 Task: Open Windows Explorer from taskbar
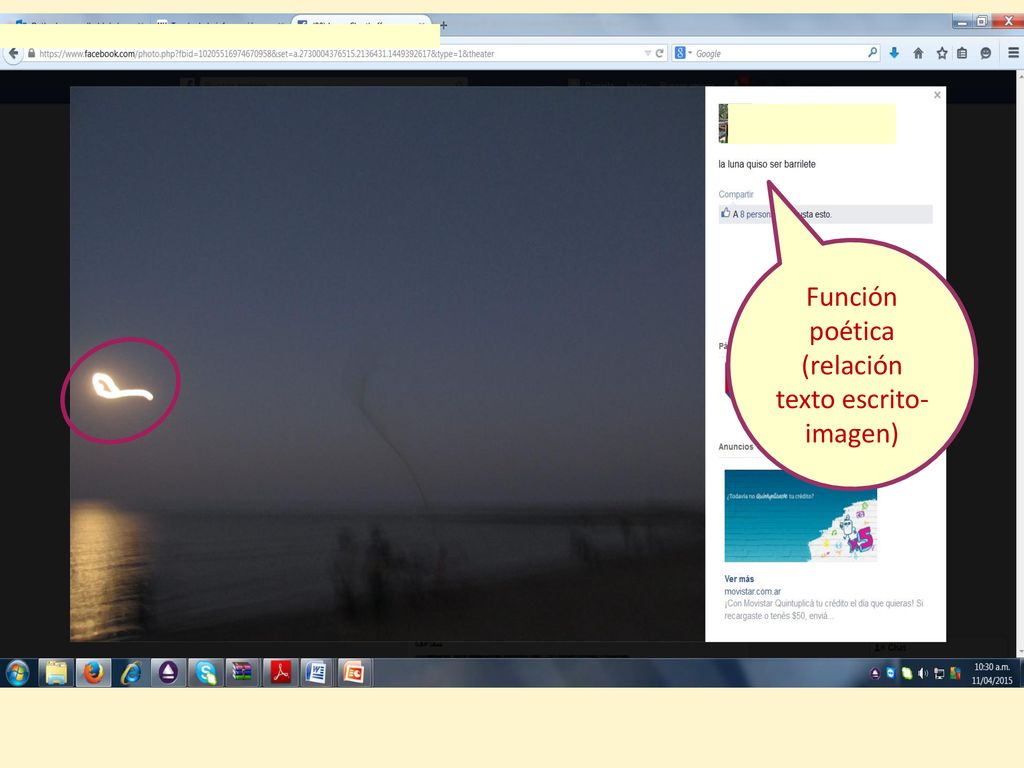(x=56, y=673)
